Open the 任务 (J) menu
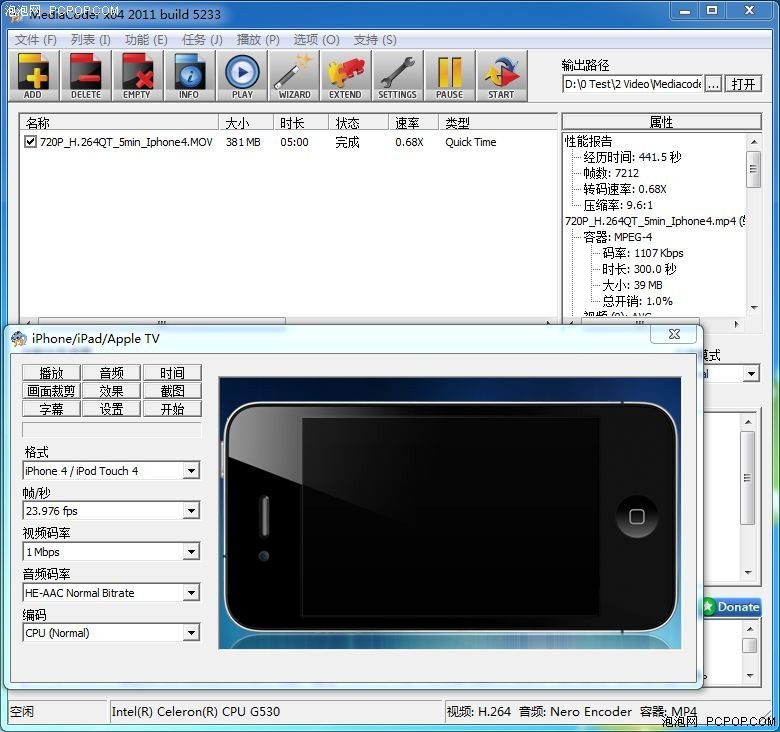 [x=202, y=40]
